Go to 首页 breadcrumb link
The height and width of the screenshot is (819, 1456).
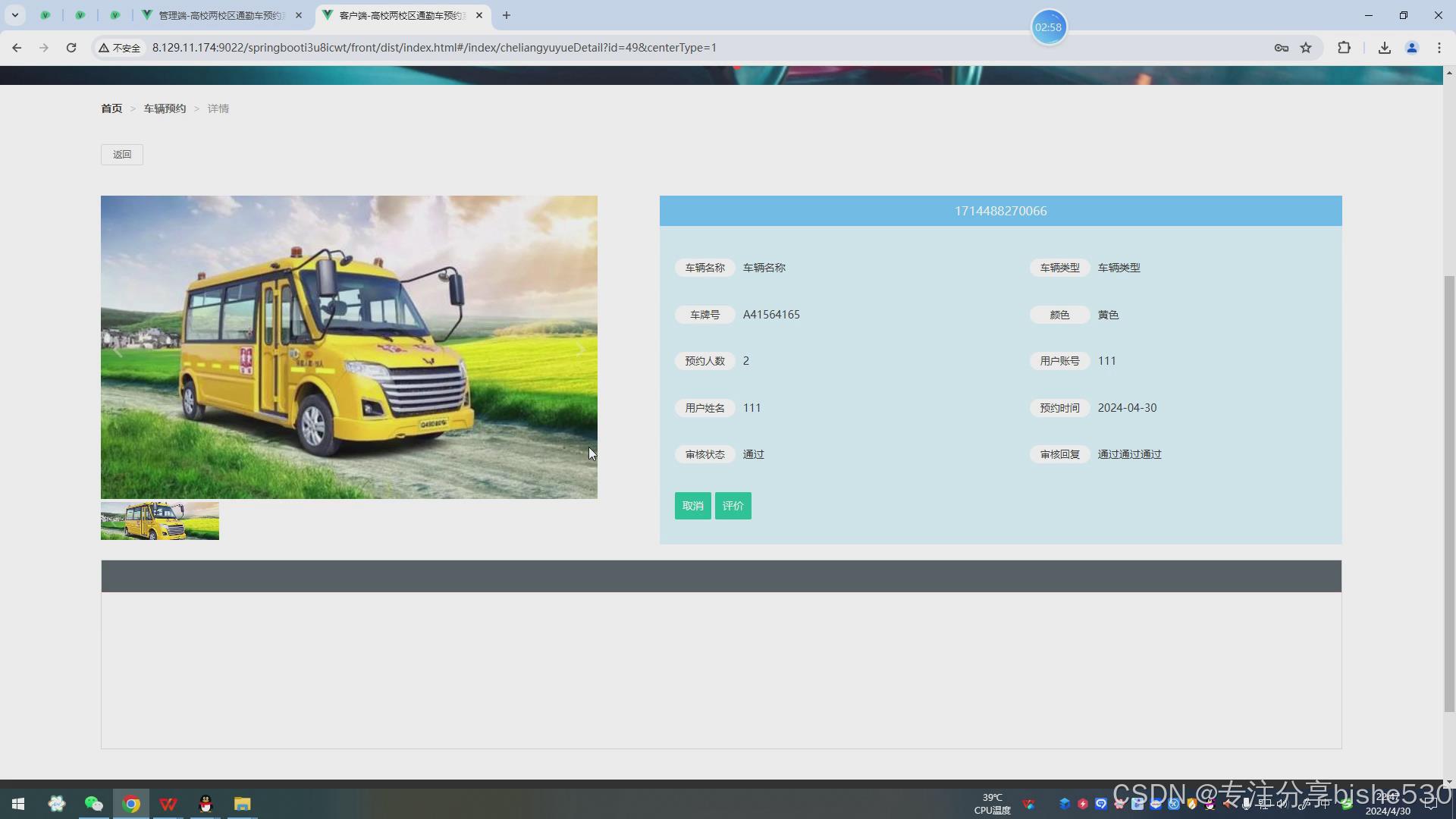pyautogui.click(x=111, y=108)
